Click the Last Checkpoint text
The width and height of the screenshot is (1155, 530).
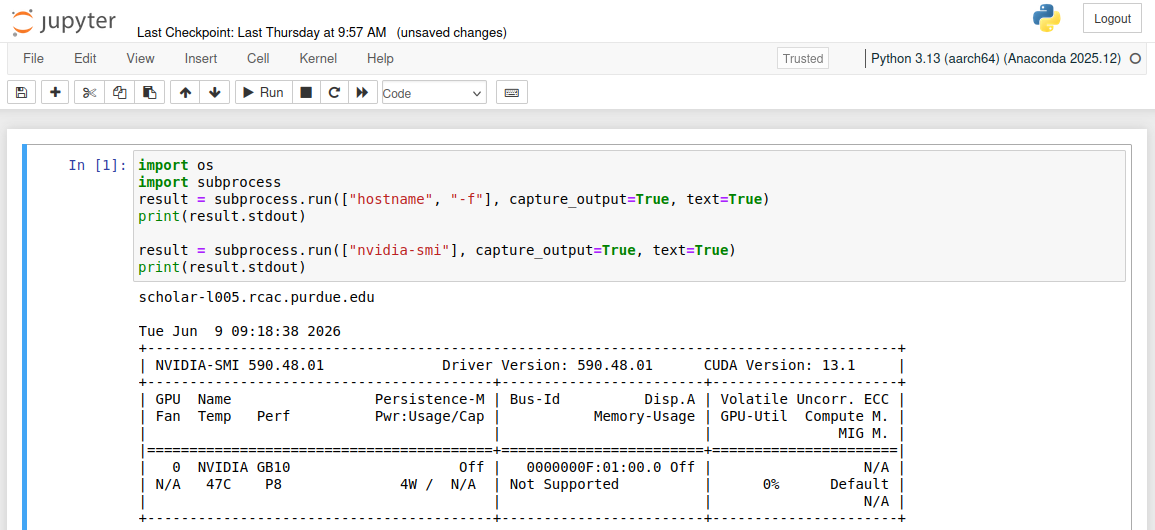pos(261,32)
